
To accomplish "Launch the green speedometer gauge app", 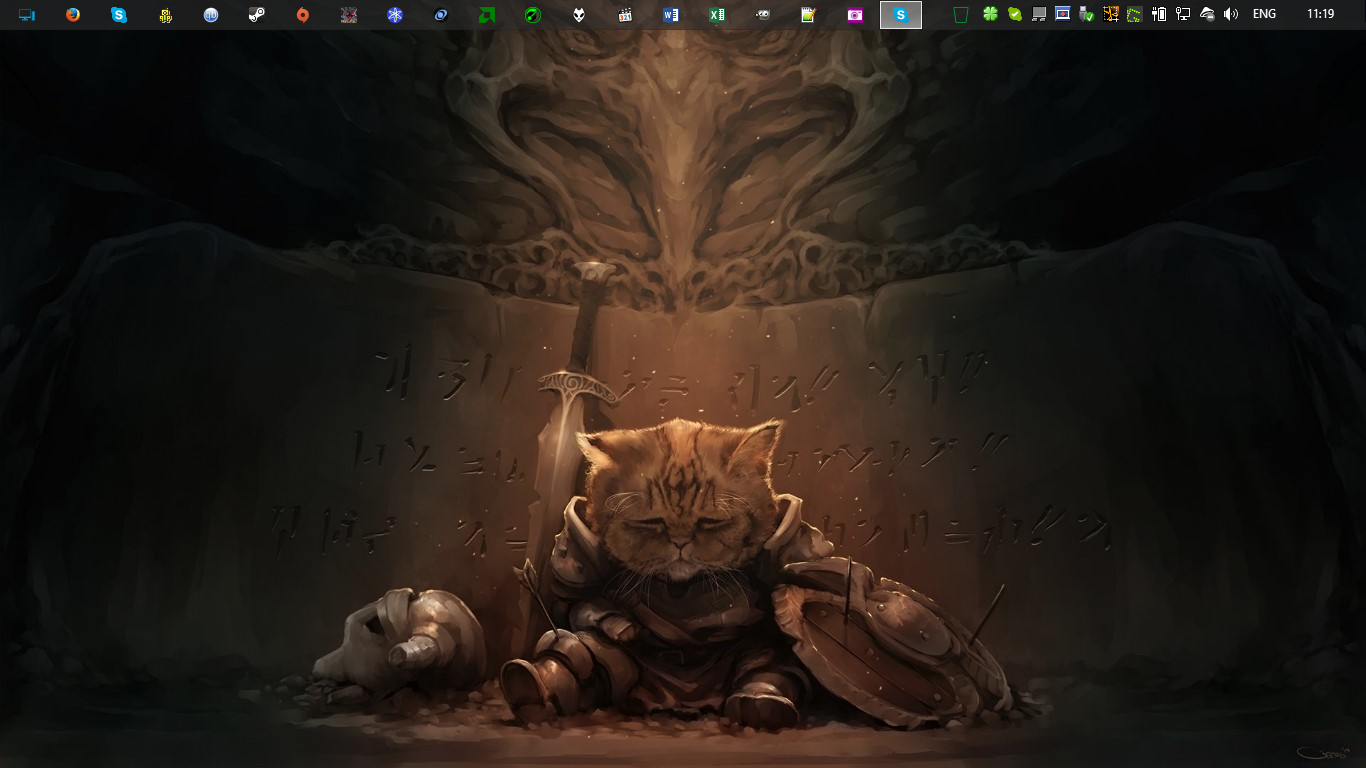I will point(533,15).
